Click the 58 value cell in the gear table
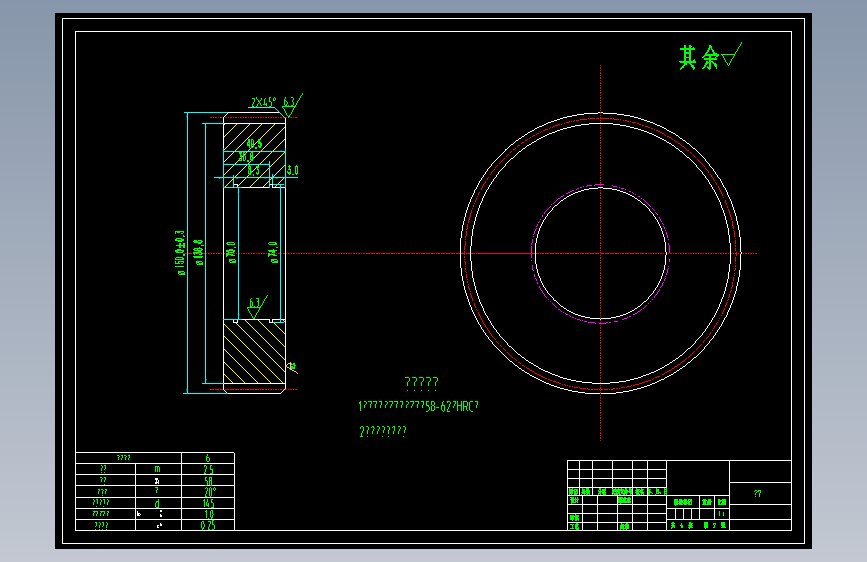The image size is (867, 562). (208, 481)
